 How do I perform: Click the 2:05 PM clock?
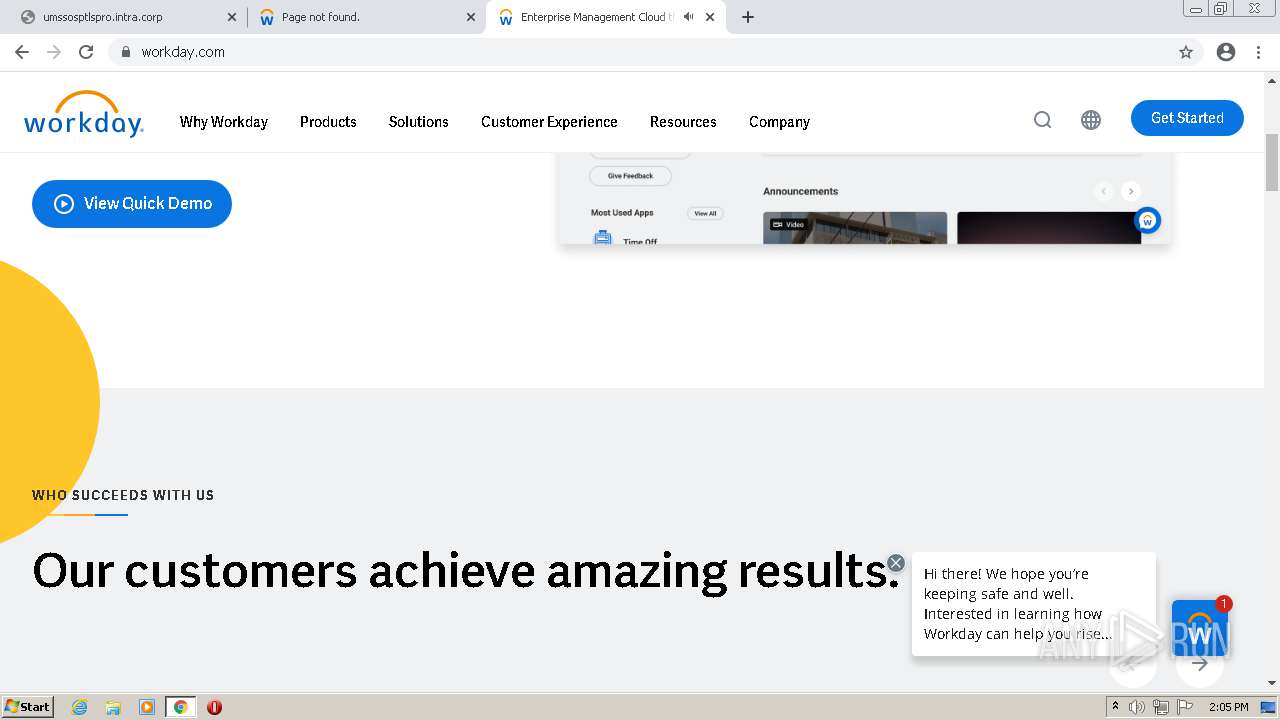pos(1228,707)
